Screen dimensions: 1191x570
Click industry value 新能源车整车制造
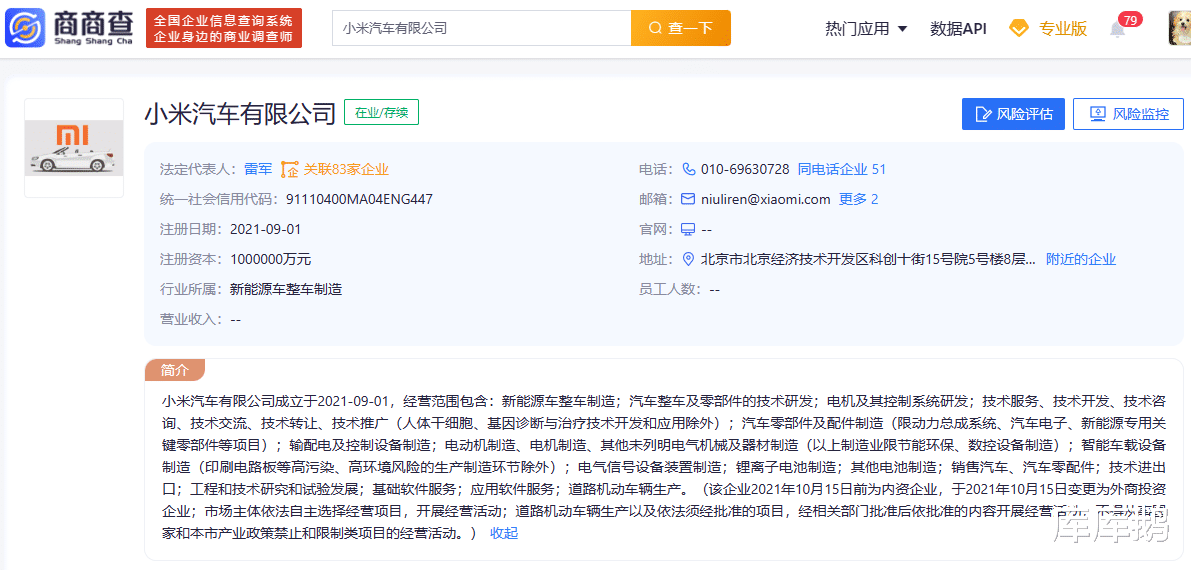pyautogui.click(x=286, y=289)
